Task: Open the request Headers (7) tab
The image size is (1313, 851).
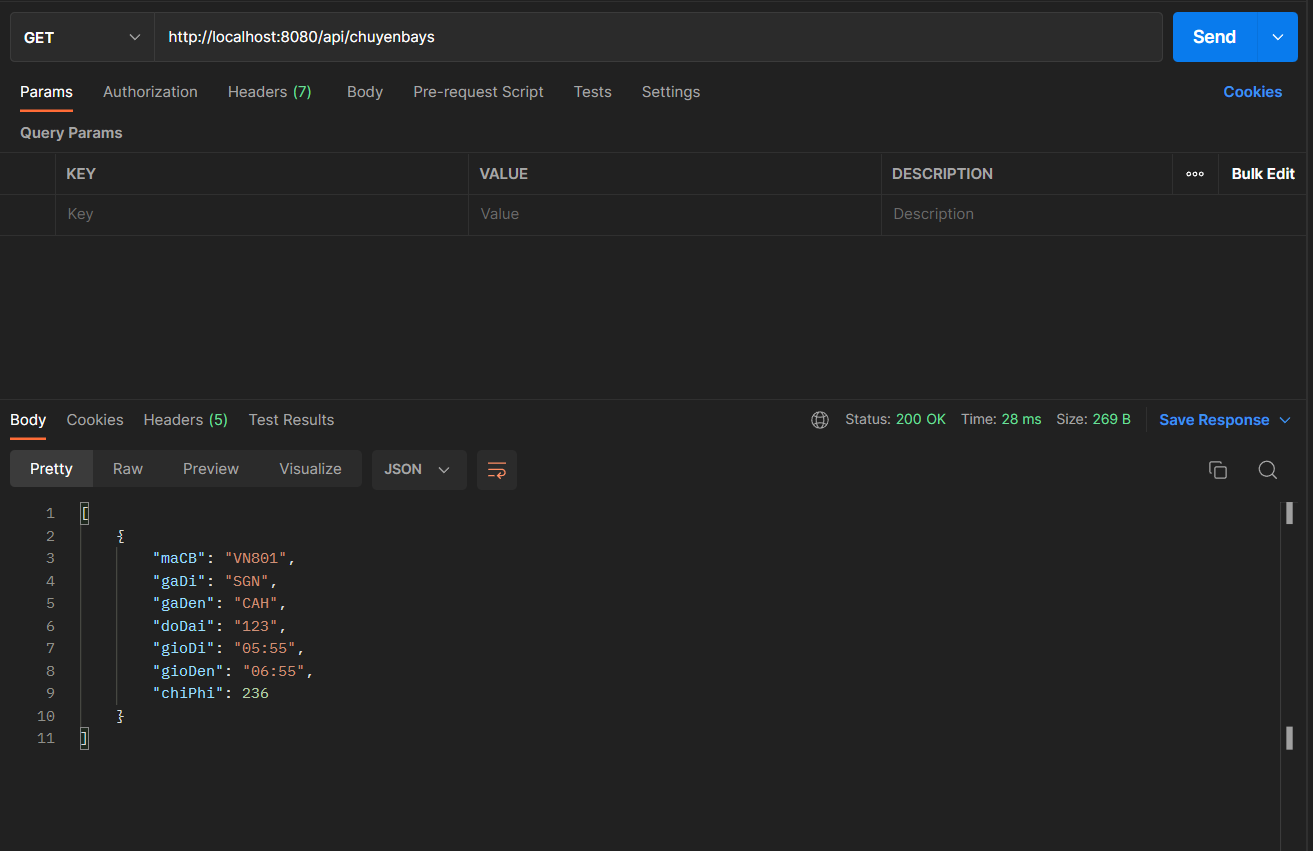Action: point(270,92)
